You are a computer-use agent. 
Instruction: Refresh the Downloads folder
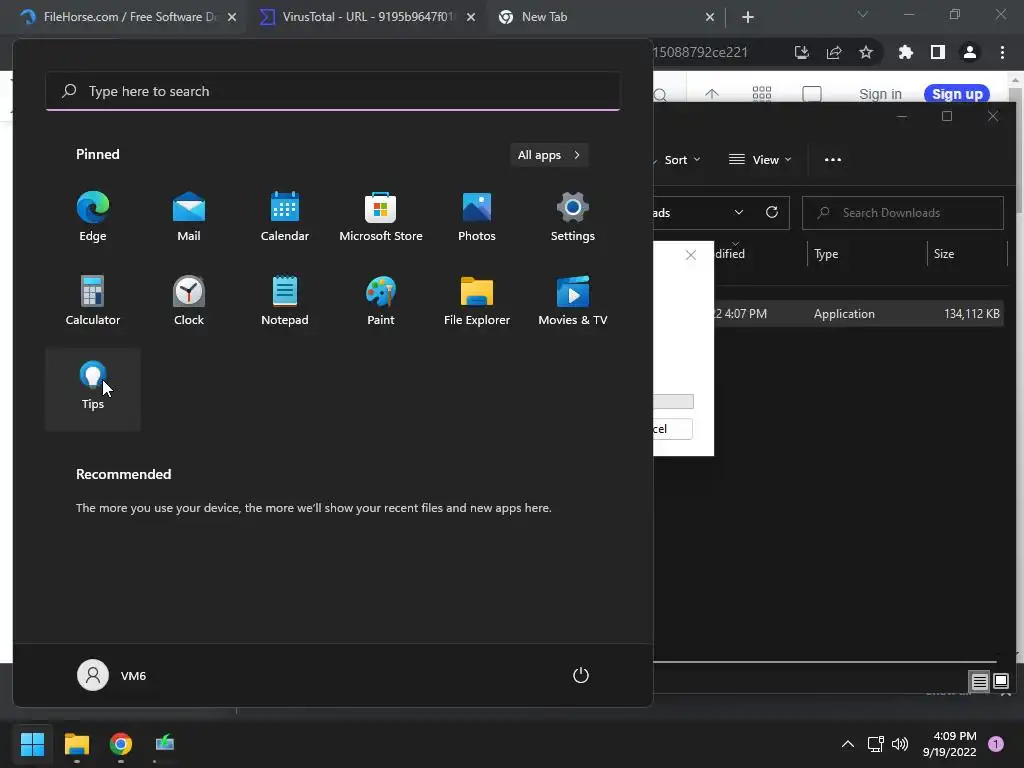pos(772,212)
